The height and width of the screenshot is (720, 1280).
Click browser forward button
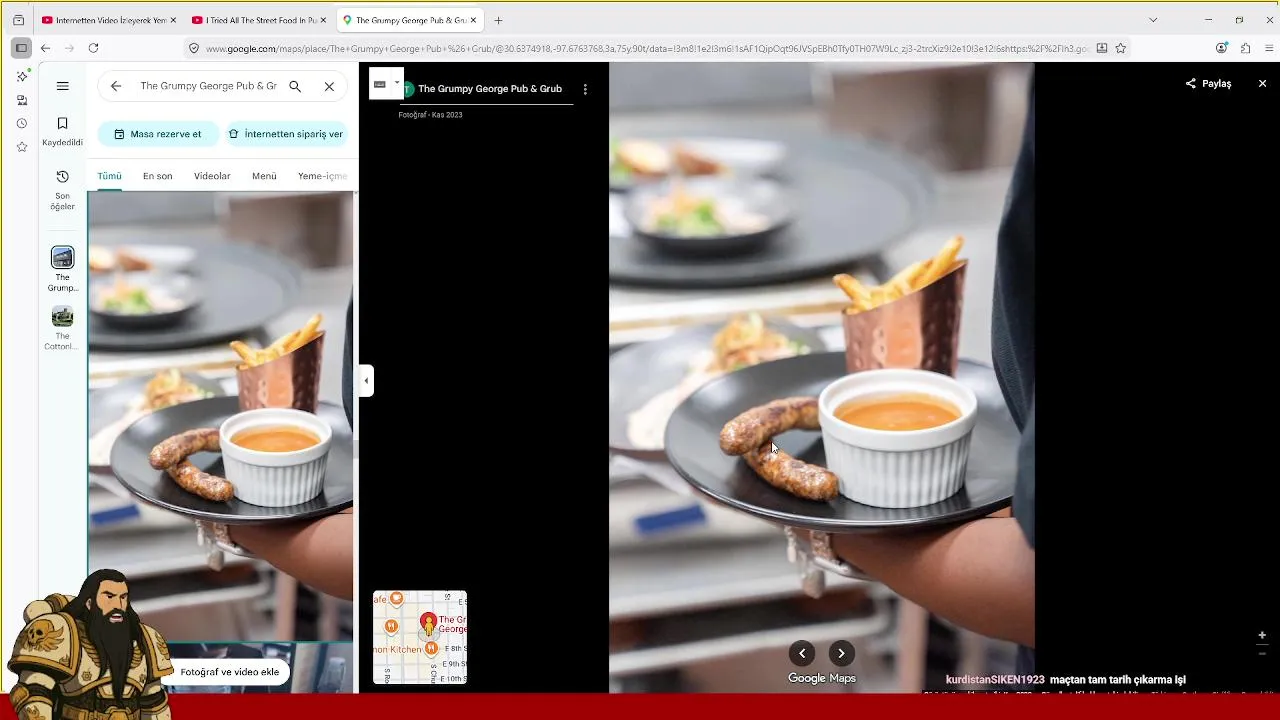(x=69, y=48)
